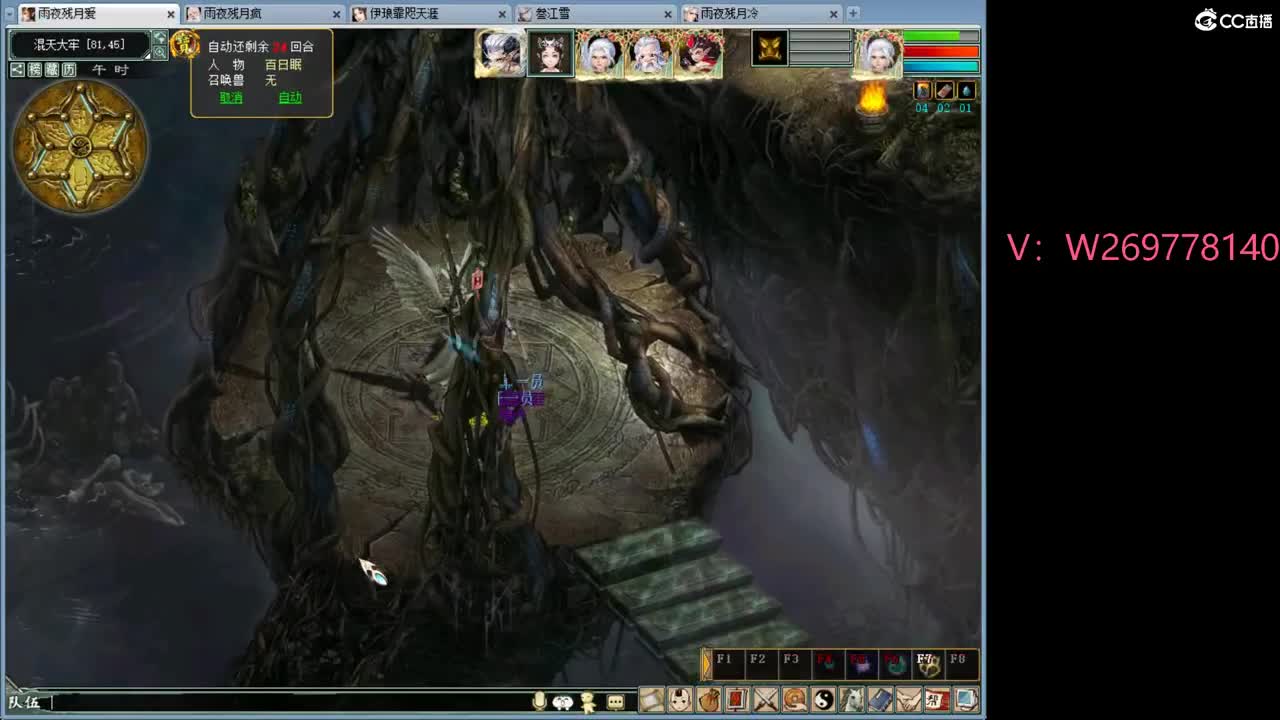The width and height of the screenshot is (1280, 720).
Task: Open the yin-yang skills icon
Action: pyautogui.click(x=823, y=699)
